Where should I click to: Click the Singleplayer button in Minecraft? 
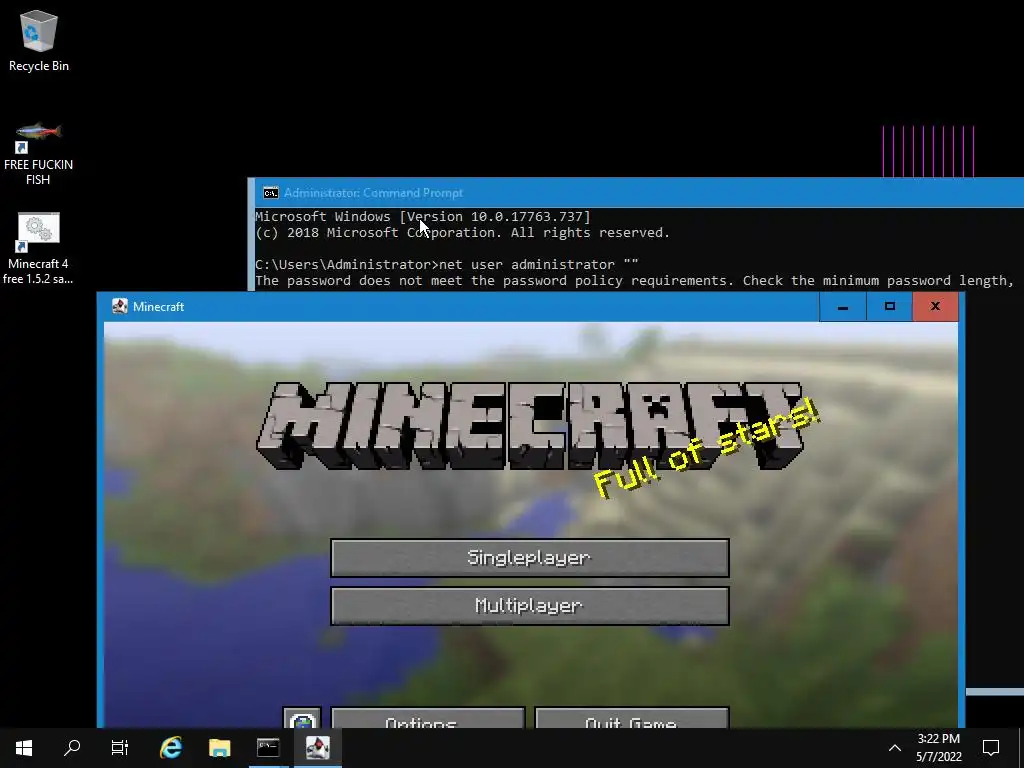coord(530,558)
